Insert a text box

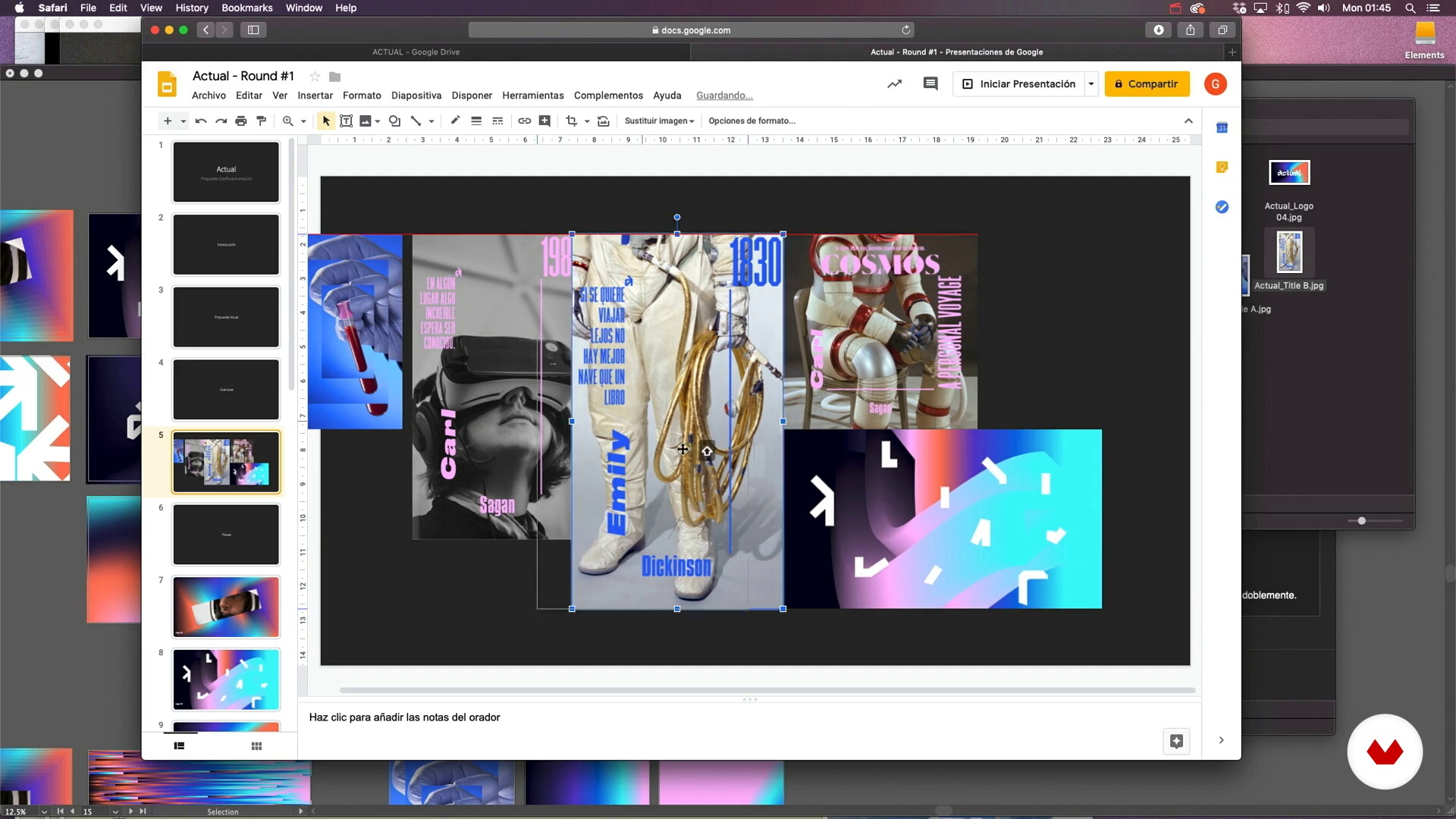coord(346,121)
